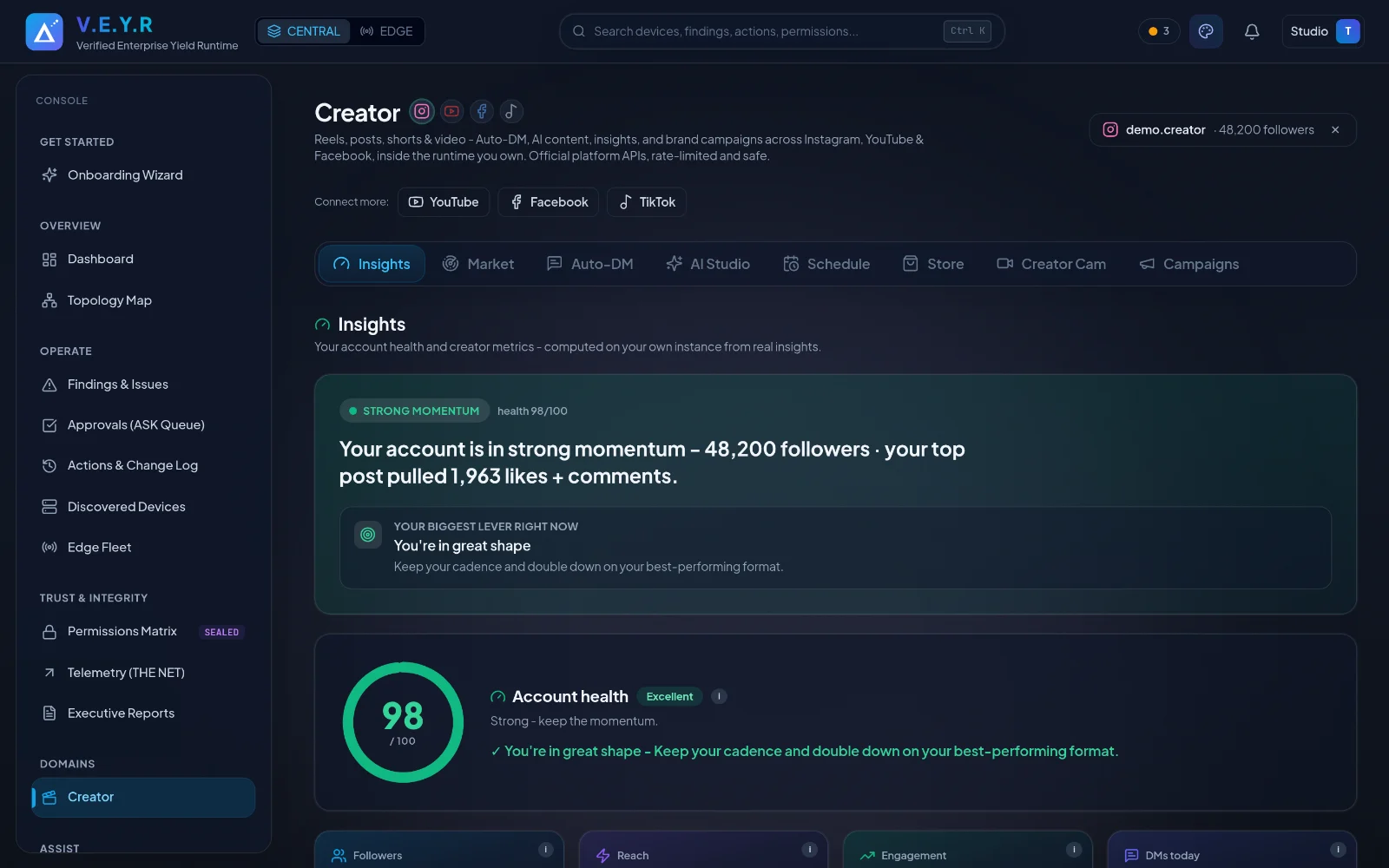Focus the search devices and findings field
The height and width of the screenshot is (868, 1389).
point(781,31)
